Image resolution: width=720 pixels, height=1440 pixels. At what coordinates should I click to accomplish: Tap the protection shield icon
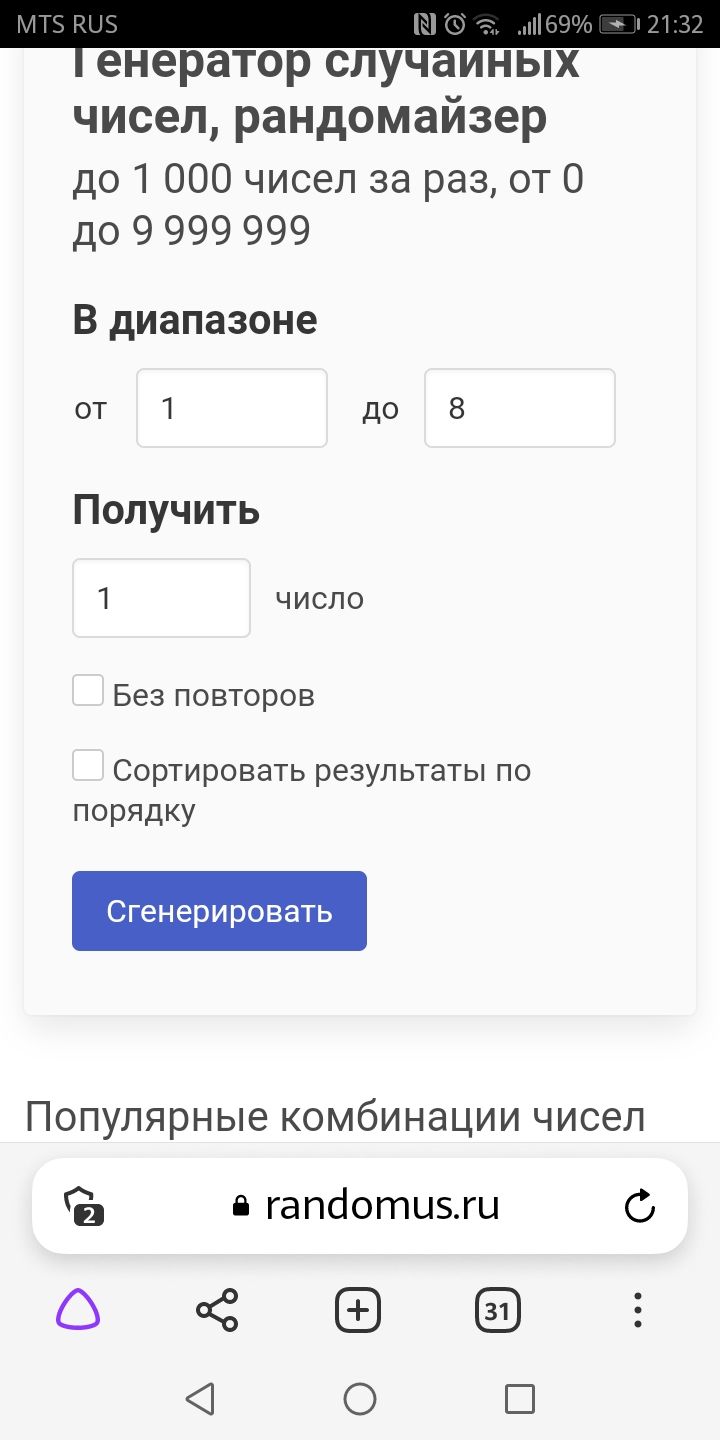(84, 1206)
